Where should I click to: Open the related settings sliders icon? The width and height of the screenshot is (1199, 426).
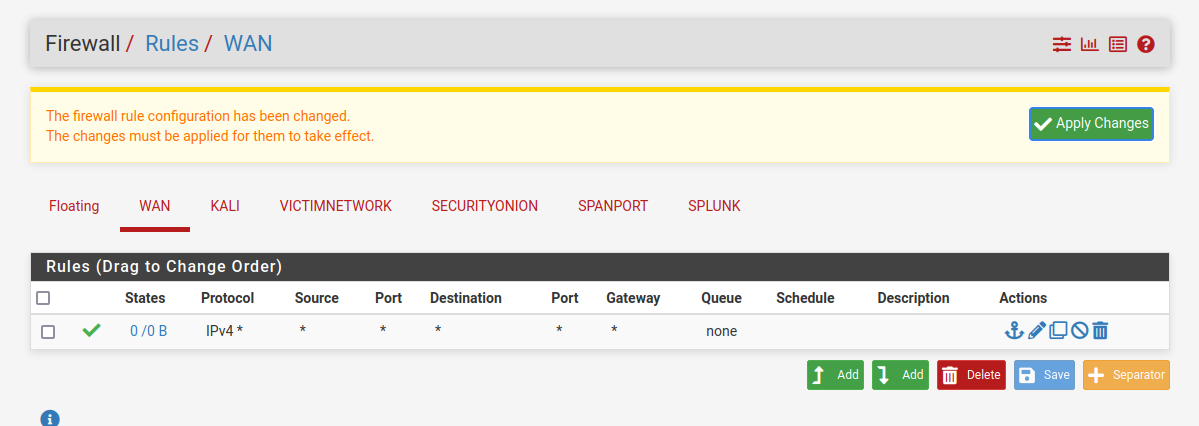pos(1061,44)
